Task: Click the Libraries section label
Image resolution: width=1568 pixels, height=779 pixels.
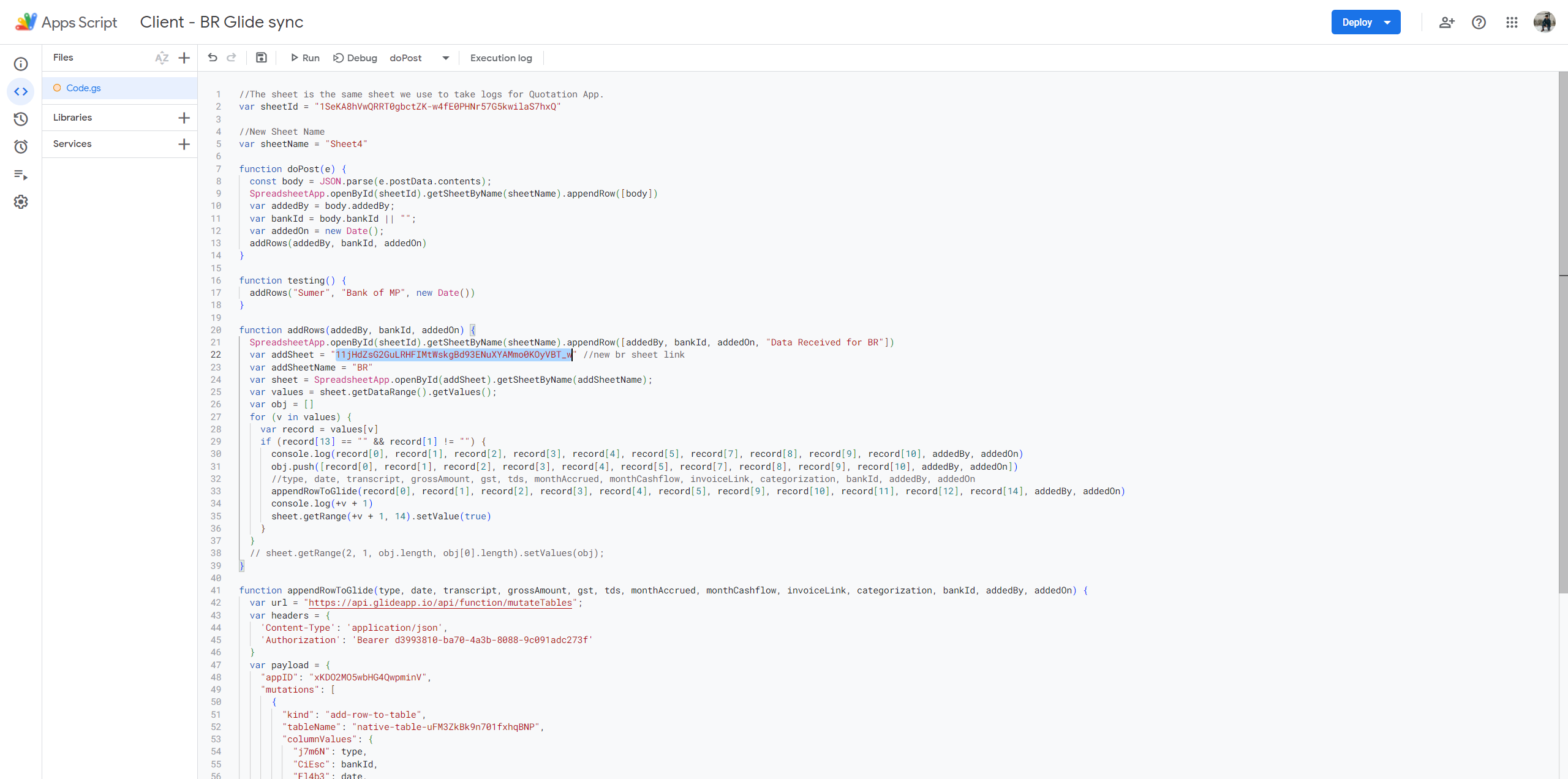Action: tap(72, 118)
